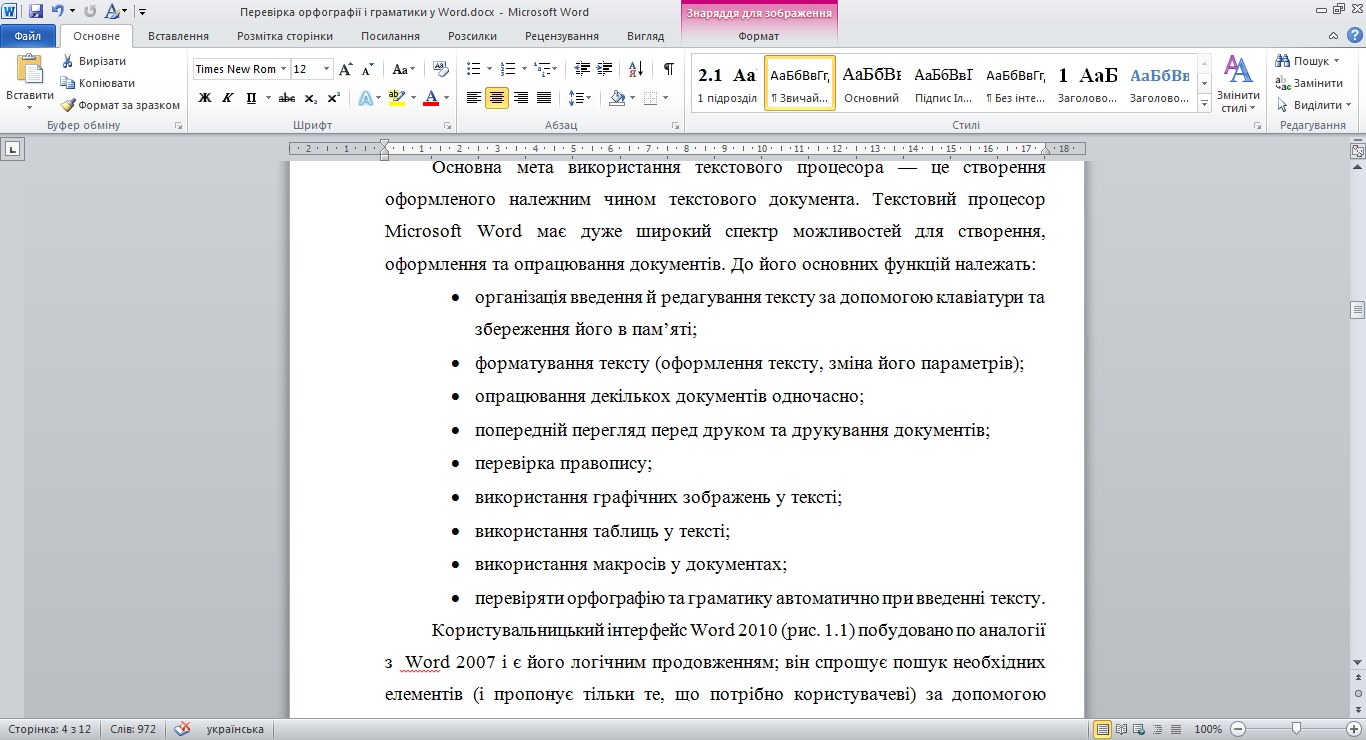
Task: Open Replace (Замінити) dialog
Action: (1310, 83)
